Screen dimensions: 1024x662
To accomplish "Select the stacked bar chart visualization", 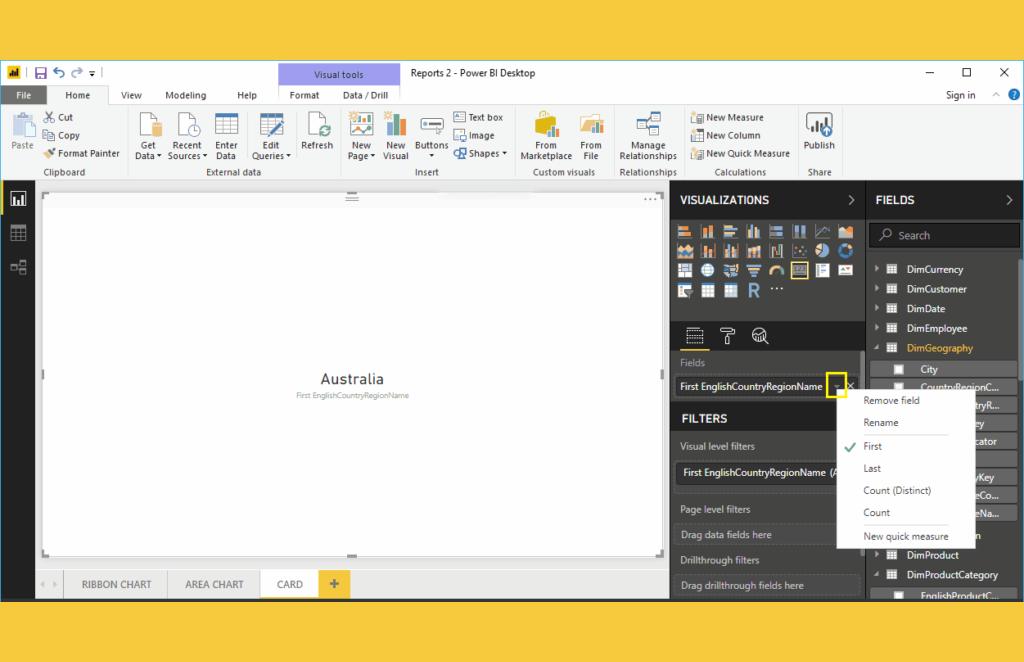I will click(684, 231).
